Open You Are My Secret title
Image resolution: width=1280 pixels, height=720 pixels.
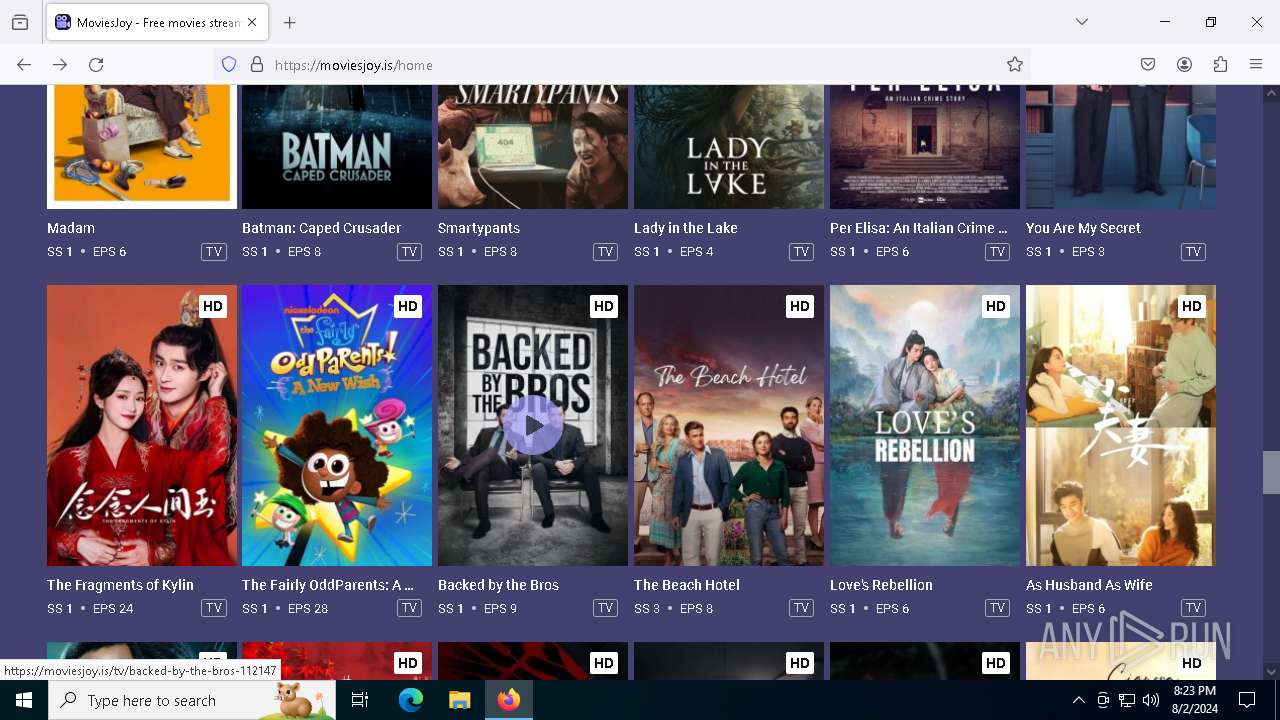1083,228
